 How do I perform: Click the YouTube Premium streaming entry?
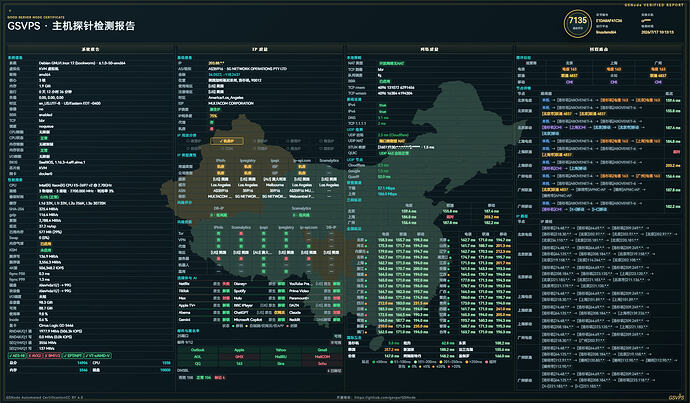(x=314, y=284)
